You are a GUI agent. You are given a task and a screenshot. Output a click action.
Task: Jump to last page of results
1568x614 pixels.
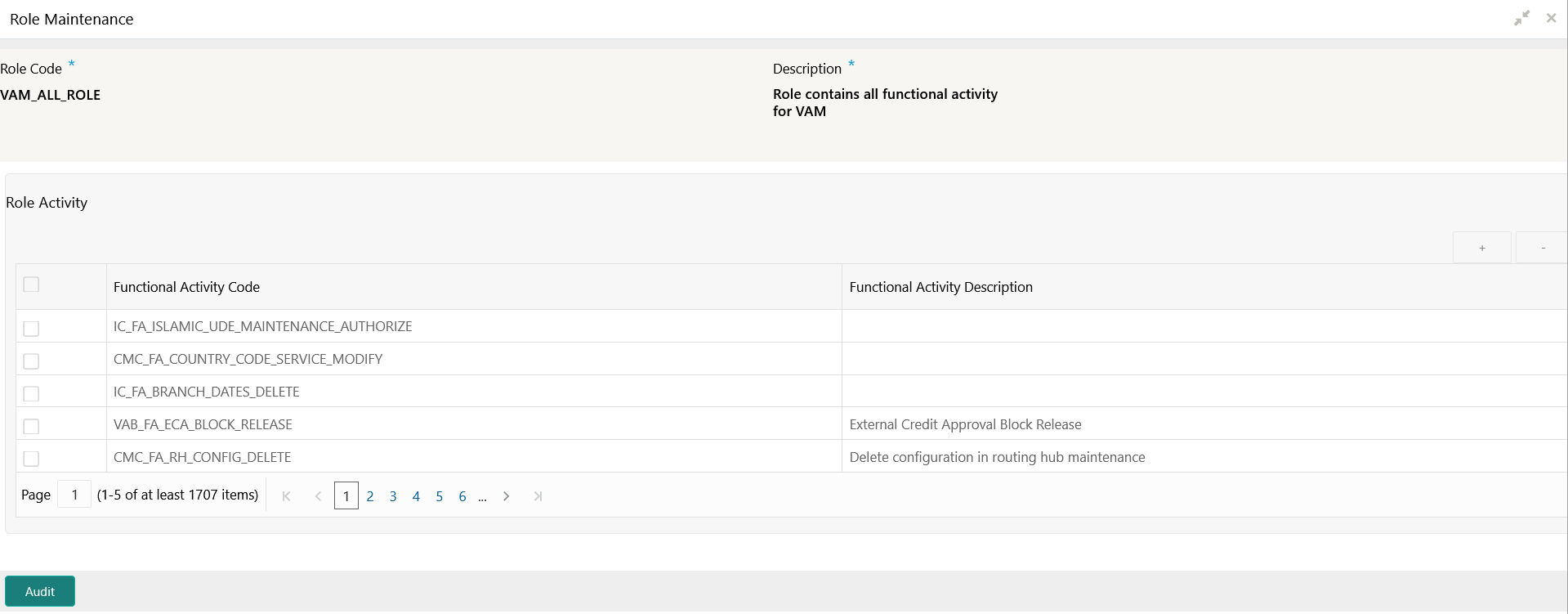pyautogui.click(x=538, y=496)
